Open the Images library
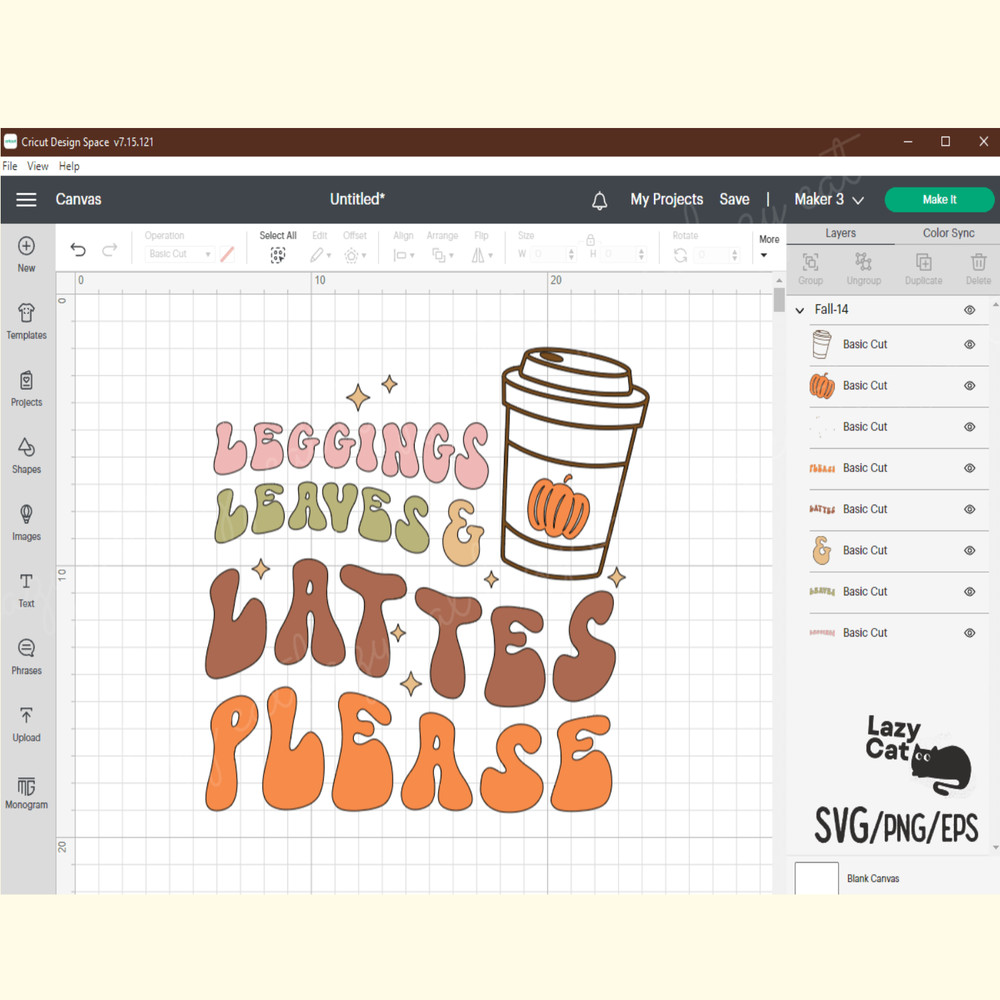 point(27,522)
